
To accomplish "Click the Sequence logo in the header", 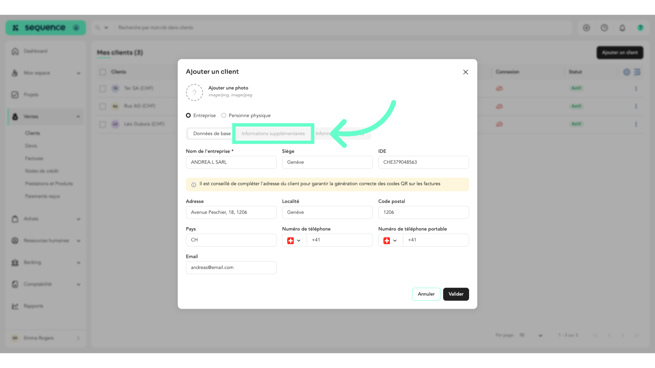I will (x=45, y=28).
